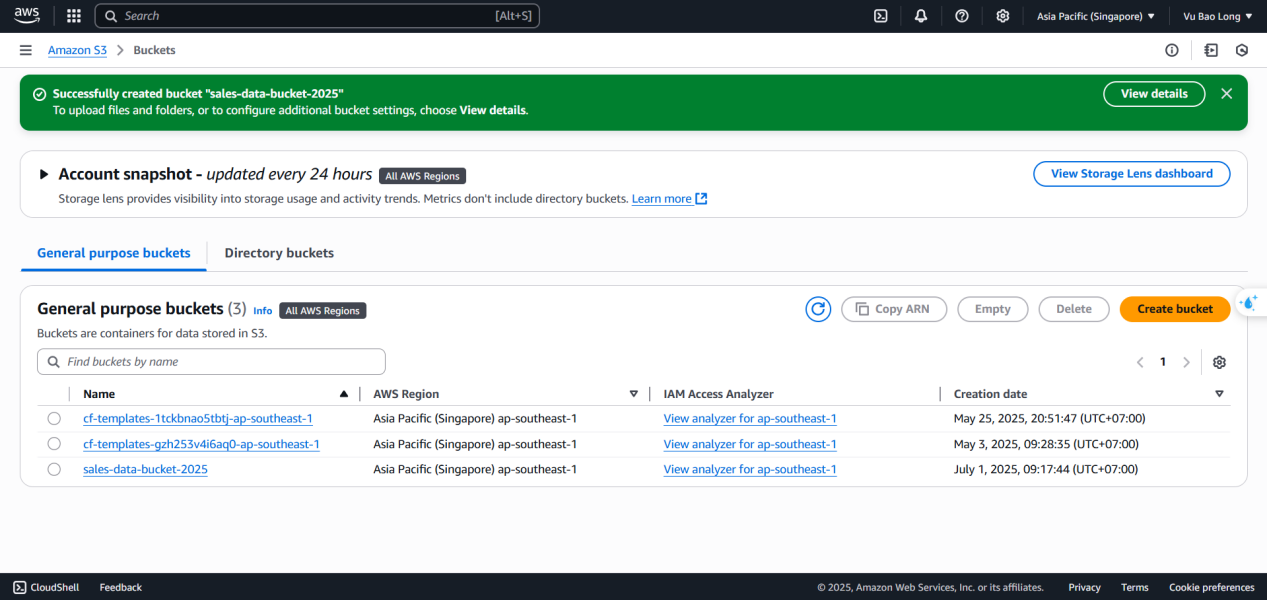This screenshot has width=1267, height=600.
Task: Click the Find buckets by name field
Action: coord(211,362)
